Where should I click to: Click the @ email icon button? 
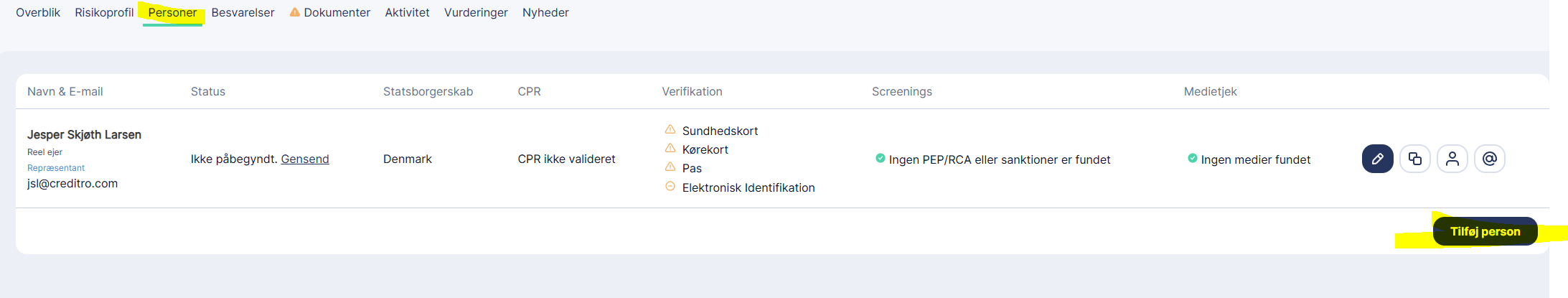[1489, 159]
